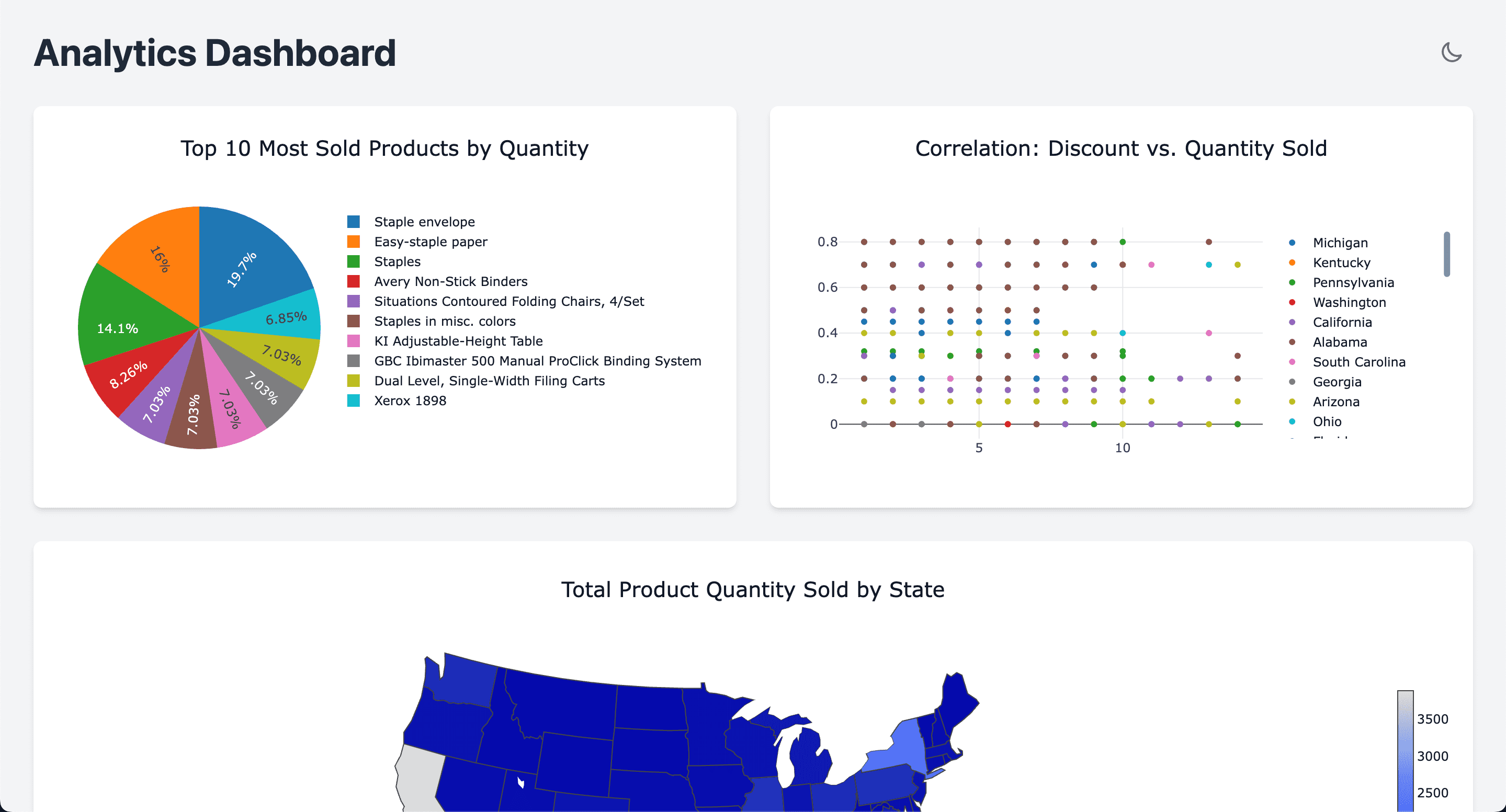The height and width of the screenshot is (812, 1506).
Task: Click the Staples green legend square
Action: [x=353, y=261]
